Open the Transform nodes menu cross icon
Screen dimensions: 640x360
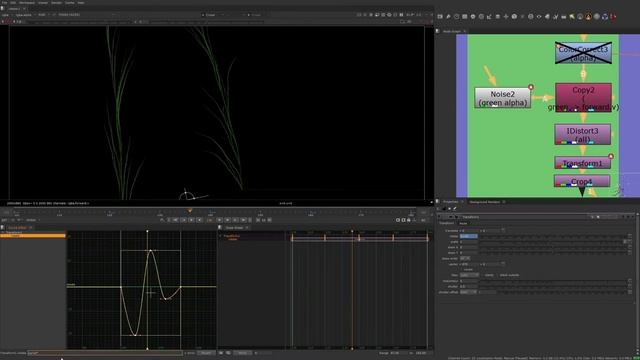(x=506, y=17)
